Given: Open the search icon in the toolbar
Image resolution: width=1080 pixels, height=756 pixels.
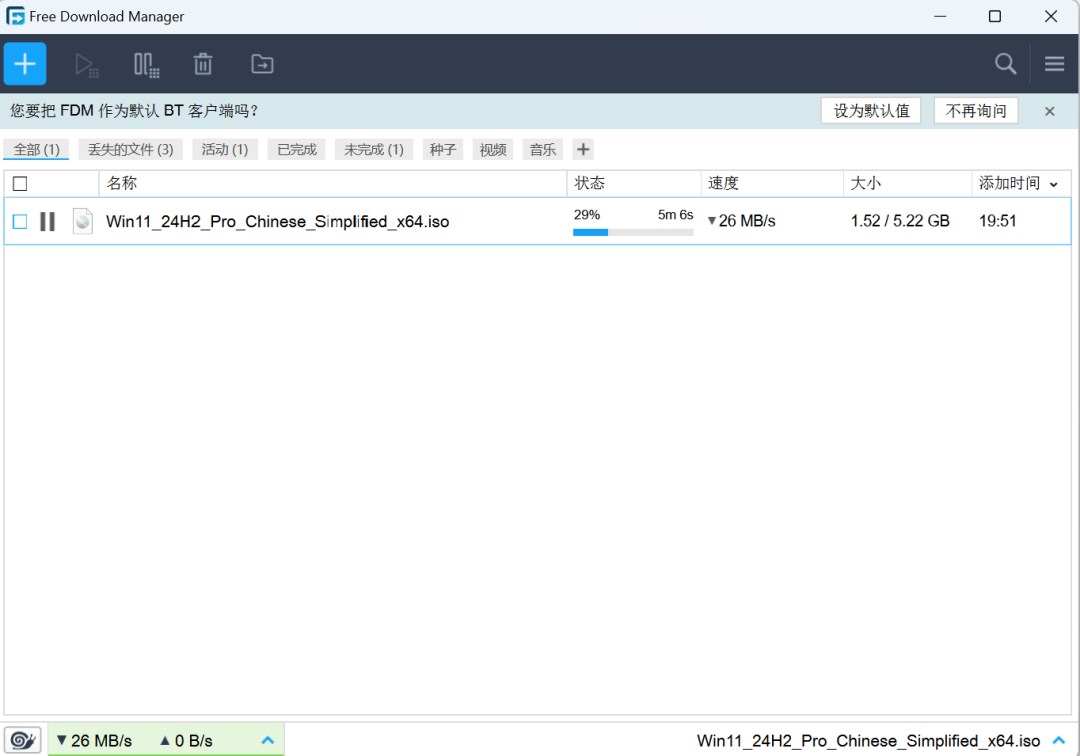Looking at the screenshot, I should pos(1005,63).
